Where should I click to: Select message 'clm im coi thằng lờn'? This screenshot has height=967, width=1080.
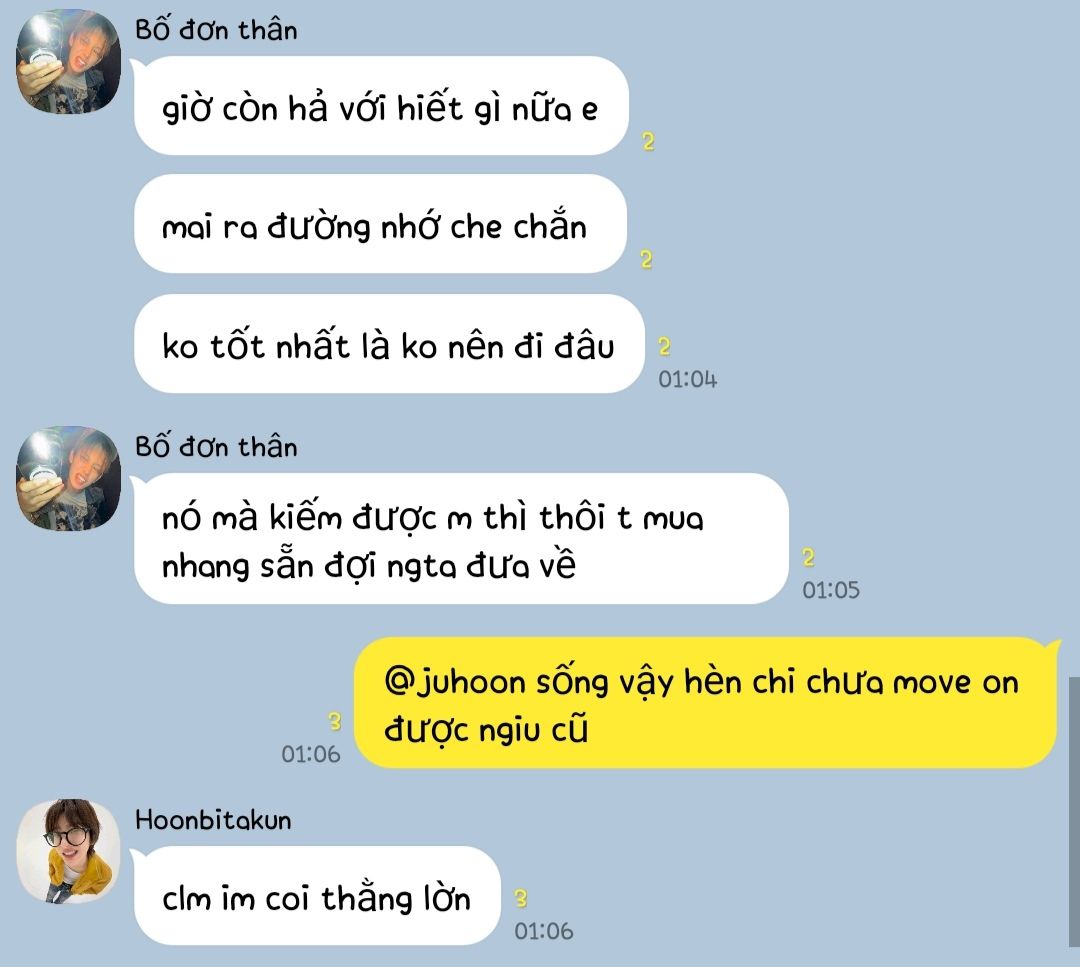(x=317, y=895)
